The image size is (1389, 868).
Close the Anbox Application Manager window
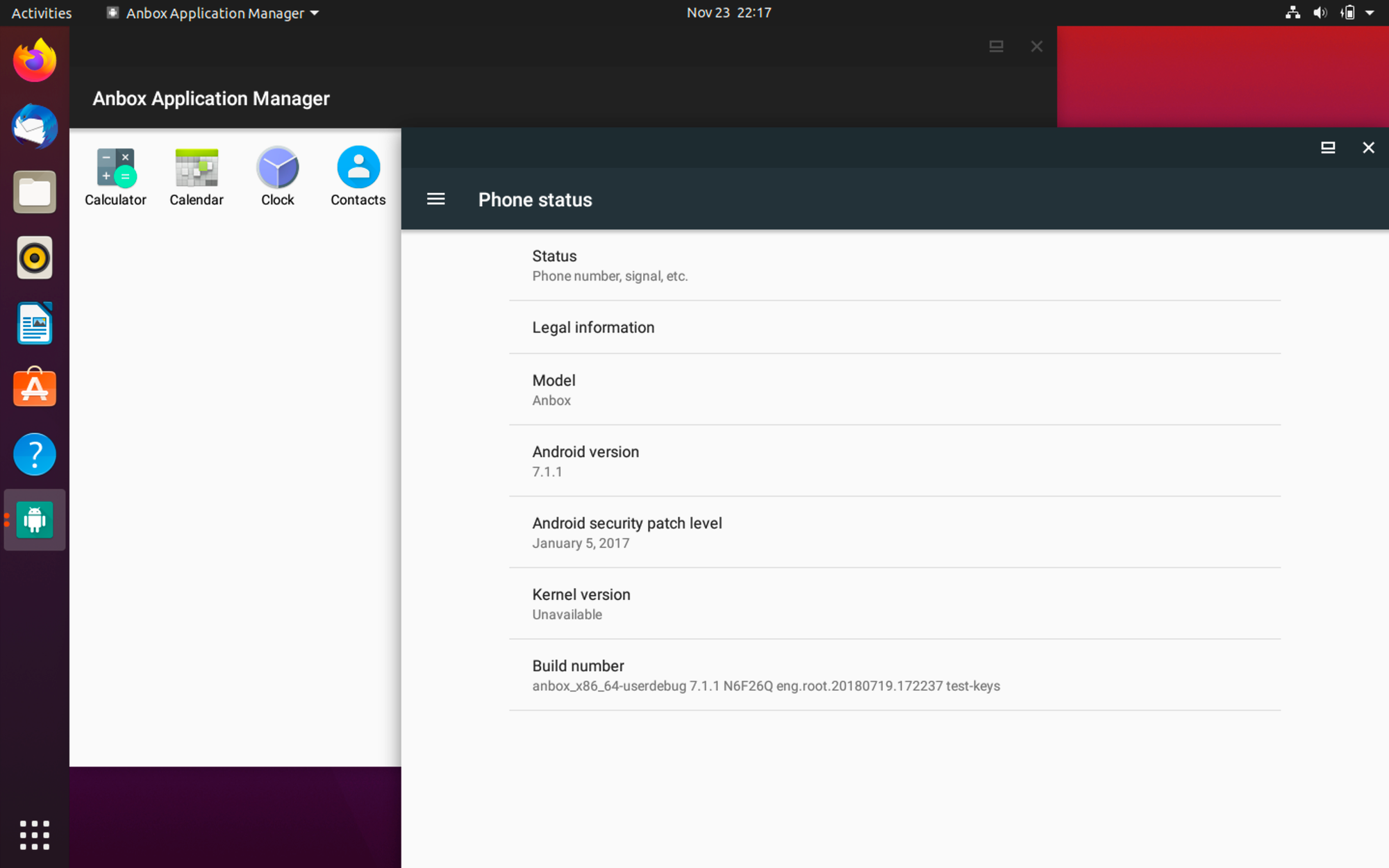[x=1037, y=47]
